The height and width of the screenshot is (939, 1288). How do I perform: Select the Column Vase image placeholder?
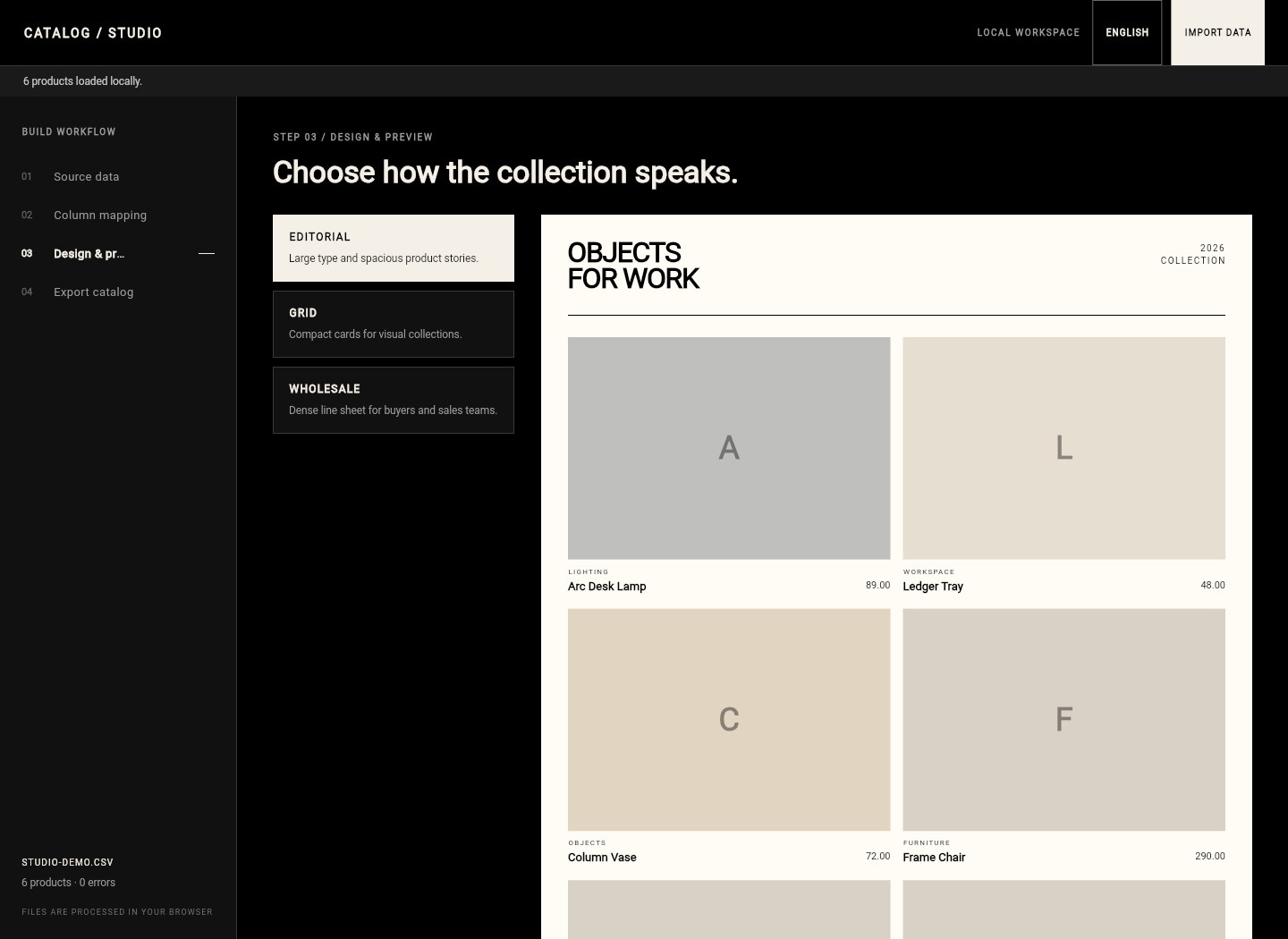click(729, 720)
